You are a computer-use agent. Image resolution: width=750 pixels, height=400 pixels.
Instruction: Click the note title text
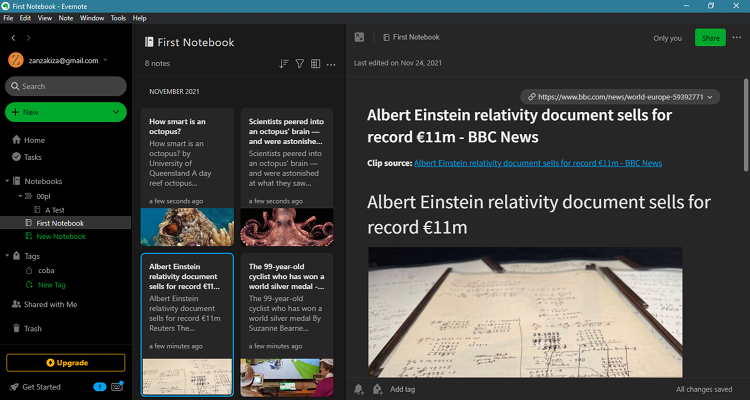[x=519, y=126]
